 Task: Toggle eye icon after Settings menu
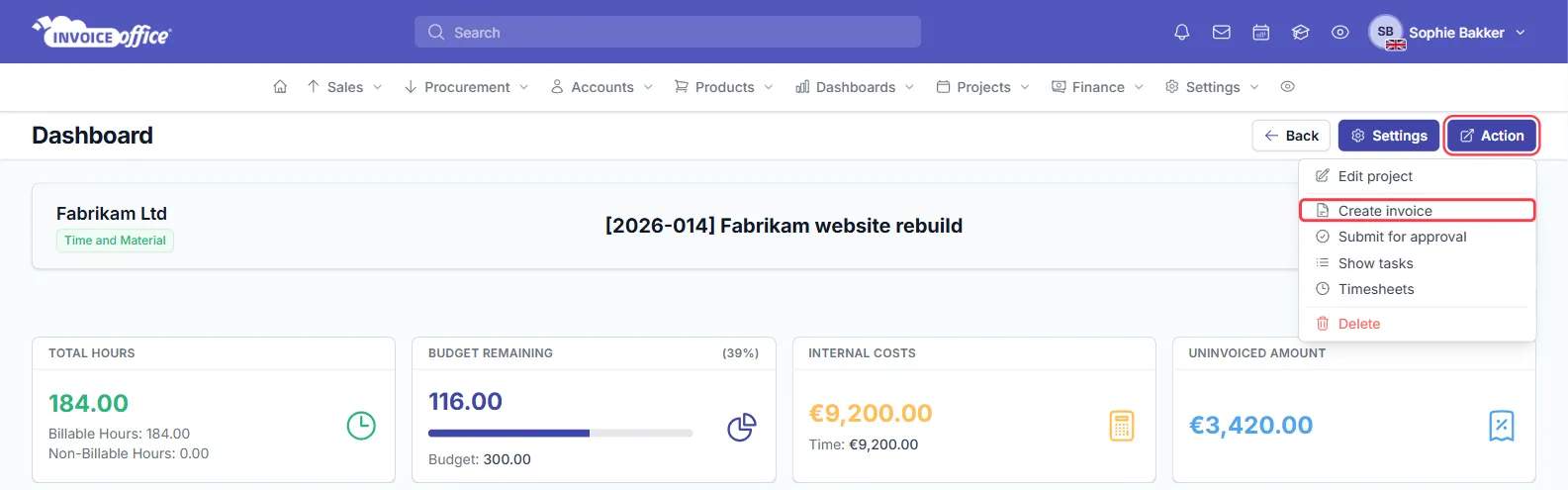[1287, 87]
